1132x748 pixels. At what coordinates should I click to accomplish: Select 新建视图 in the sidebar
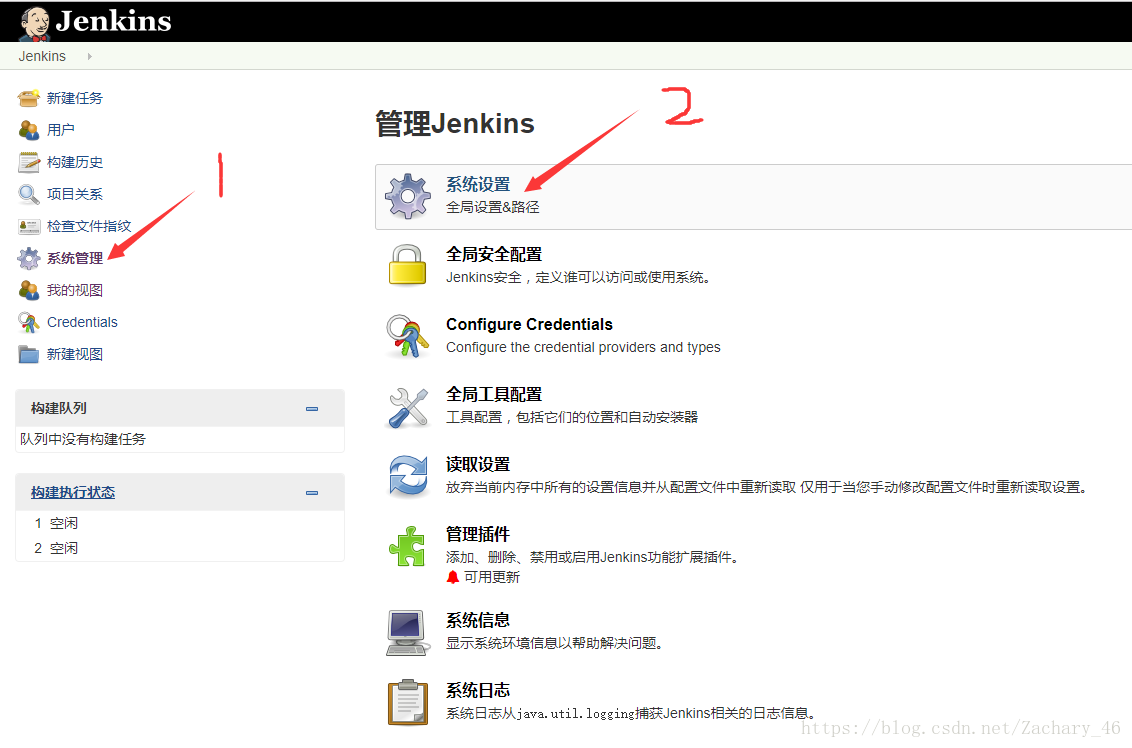click(x=74, y=355)
